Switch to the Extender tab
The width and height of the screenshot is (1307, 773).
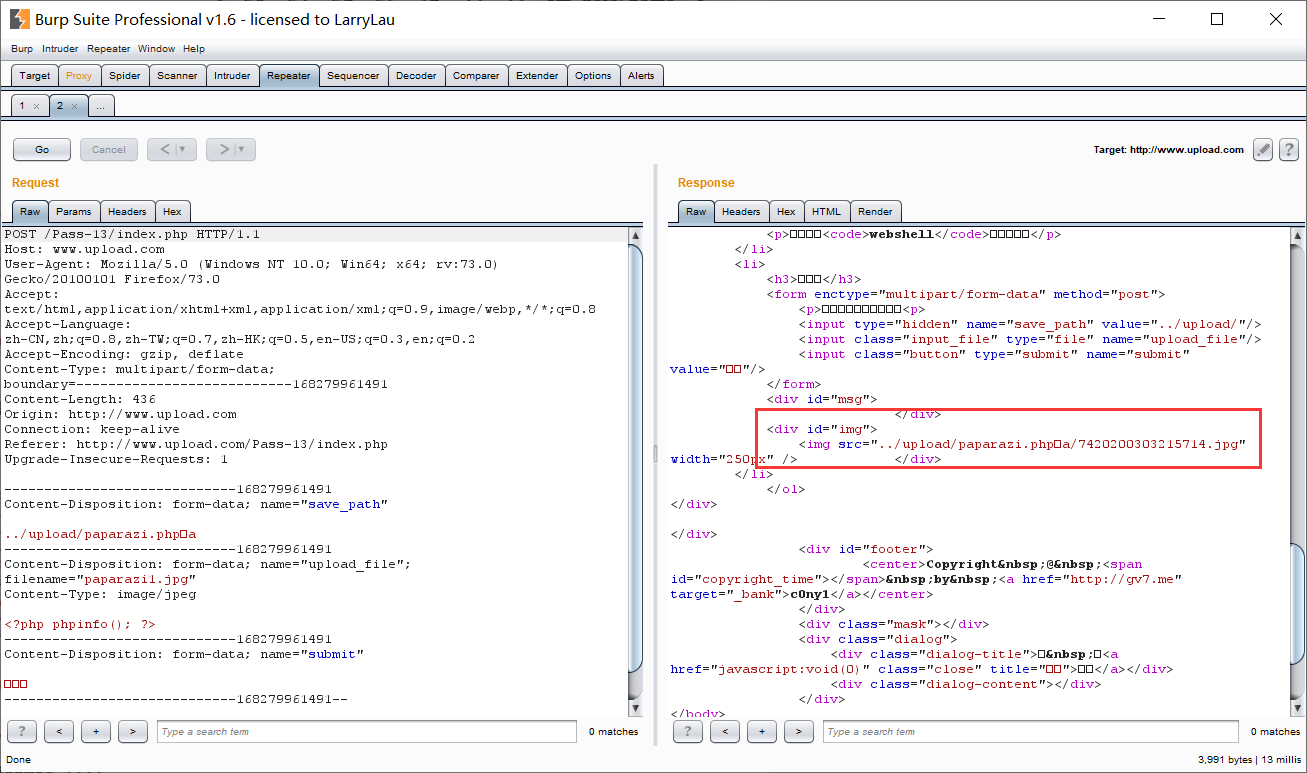tap(537, 76)
